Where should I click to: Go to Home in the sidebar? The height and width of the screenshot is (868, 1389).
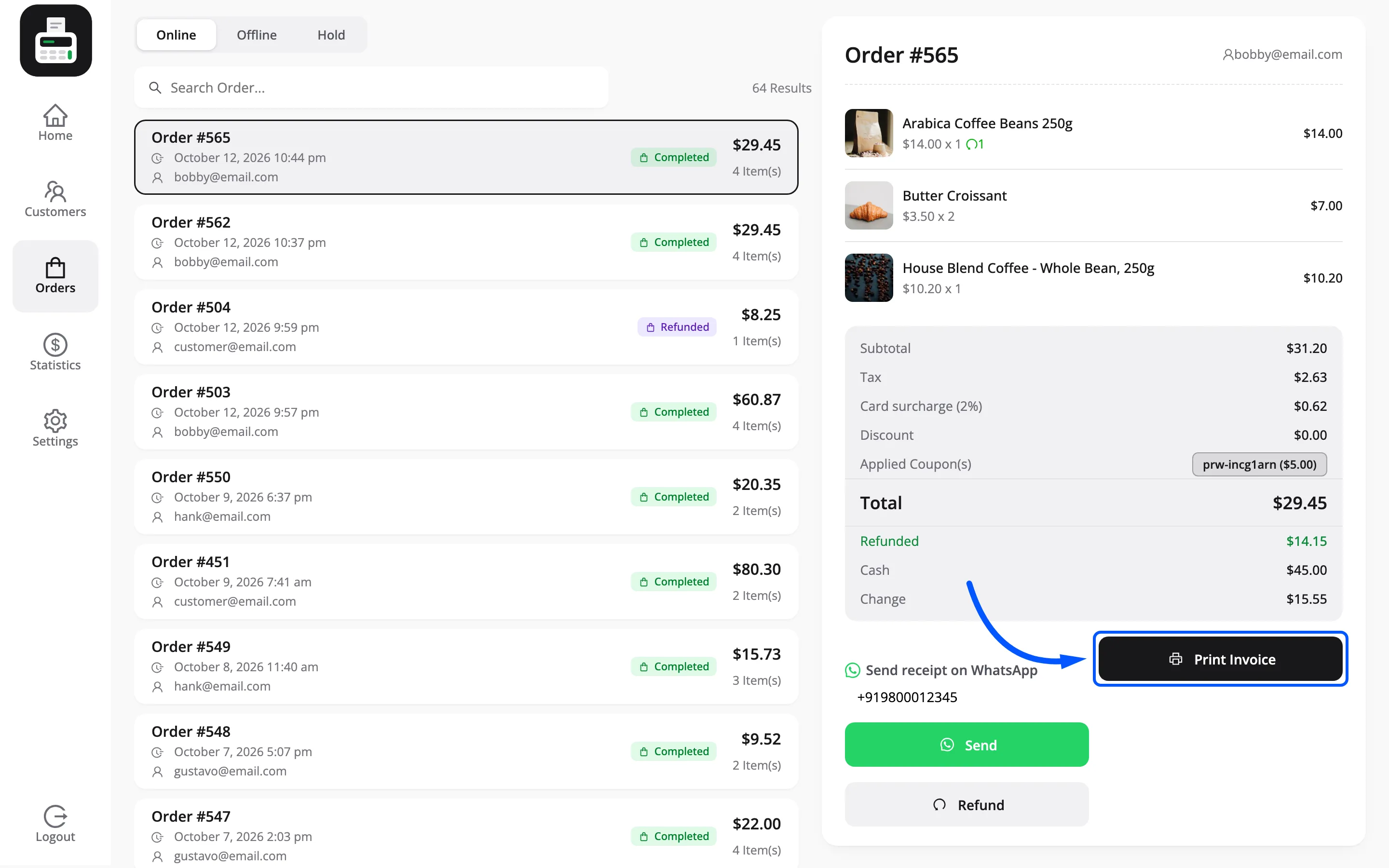[x=55, y=123]
